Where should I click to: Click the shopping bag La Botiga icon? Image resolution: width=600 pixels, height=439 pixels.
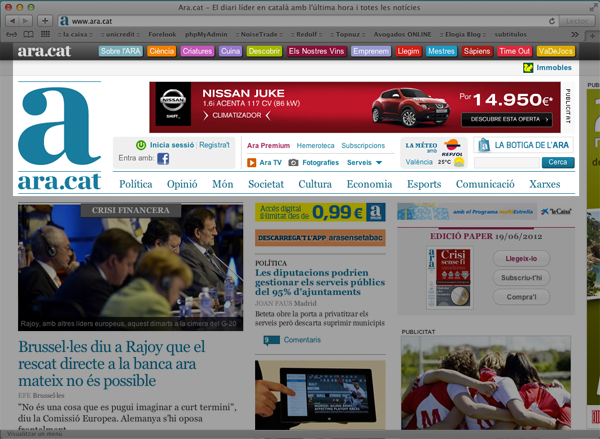tap(481, 145)
